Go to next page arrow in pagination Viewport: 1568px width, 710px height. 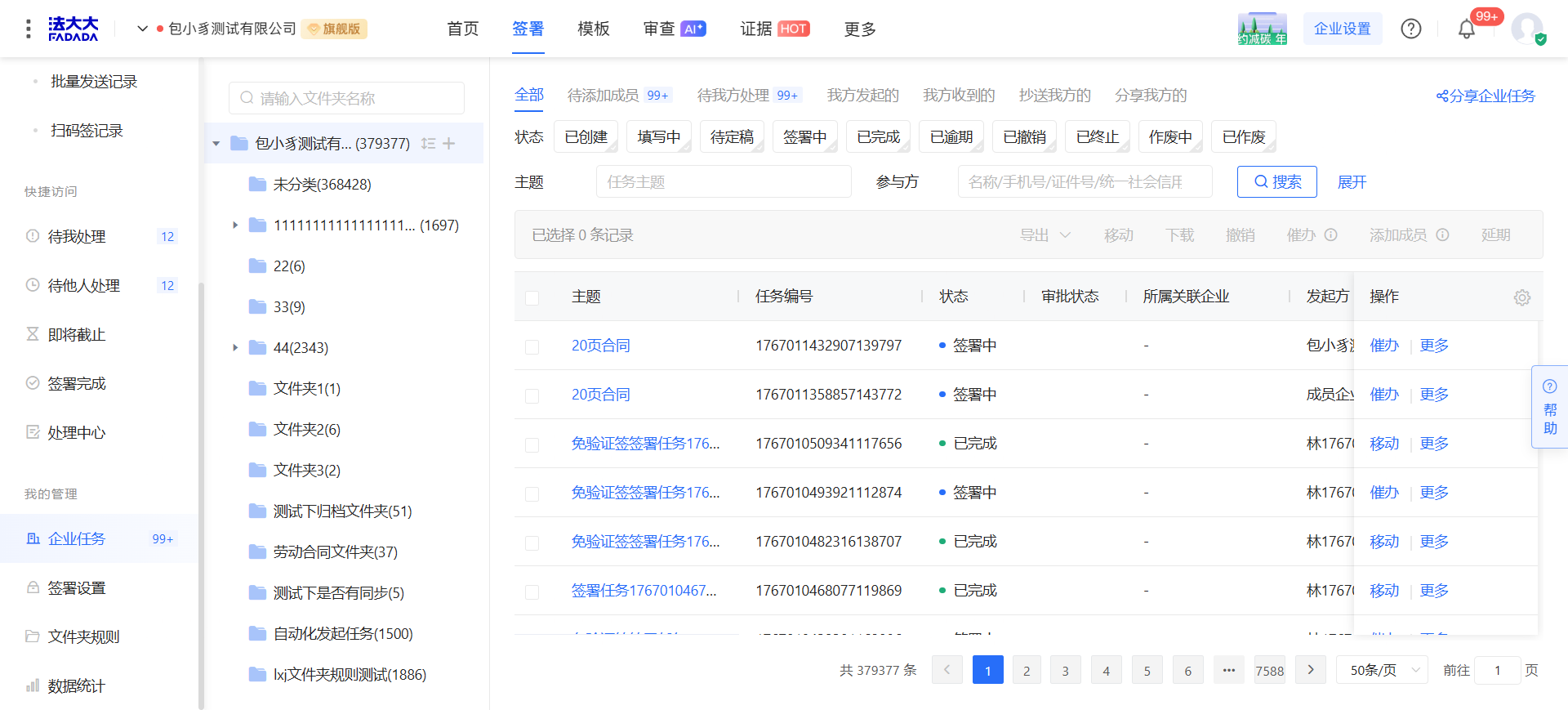(1311, 670)
